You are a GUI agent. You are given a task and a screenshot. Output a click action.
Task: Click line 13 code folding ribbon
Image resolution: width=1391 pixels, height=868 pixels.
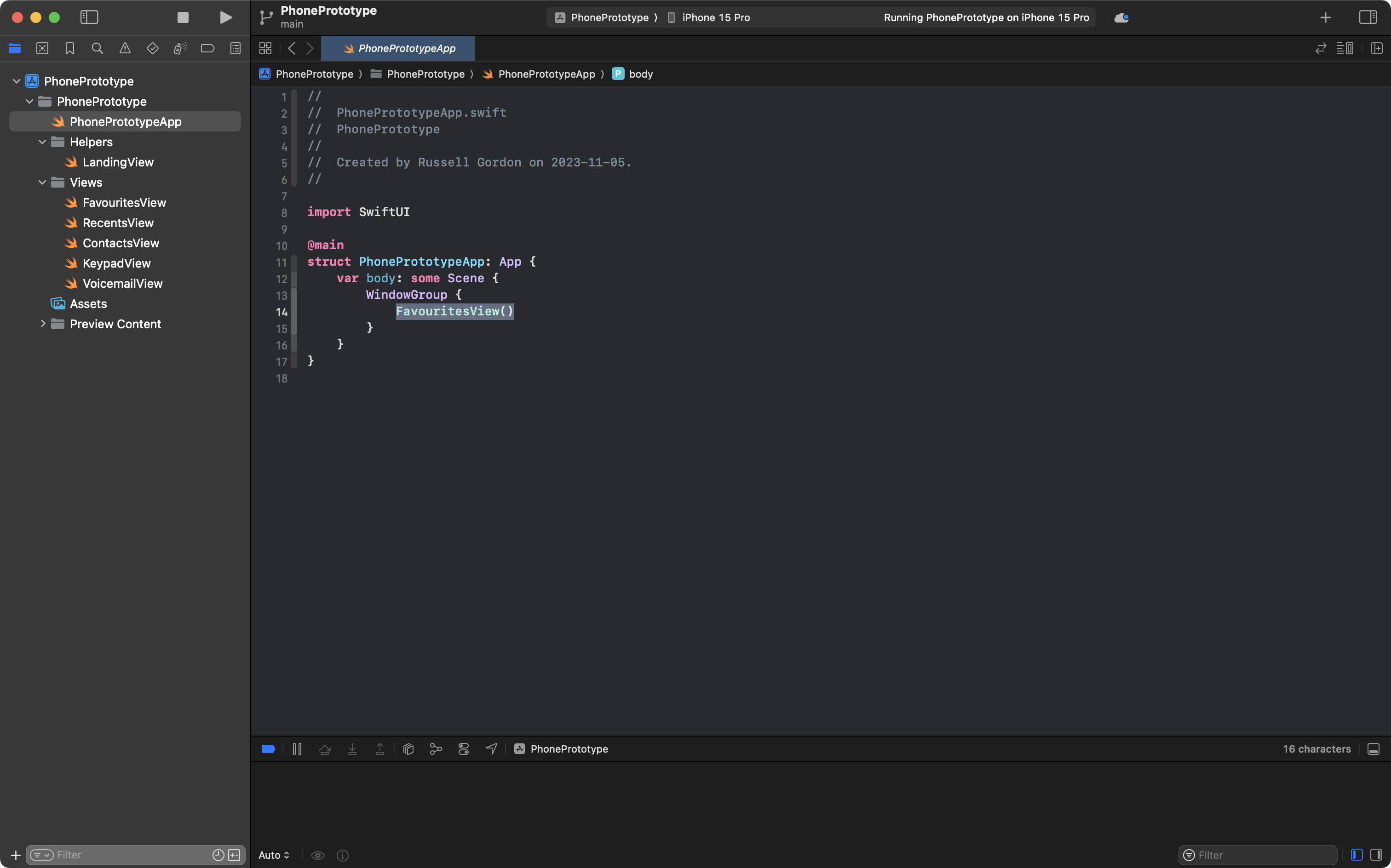click(x=294, y=295)
